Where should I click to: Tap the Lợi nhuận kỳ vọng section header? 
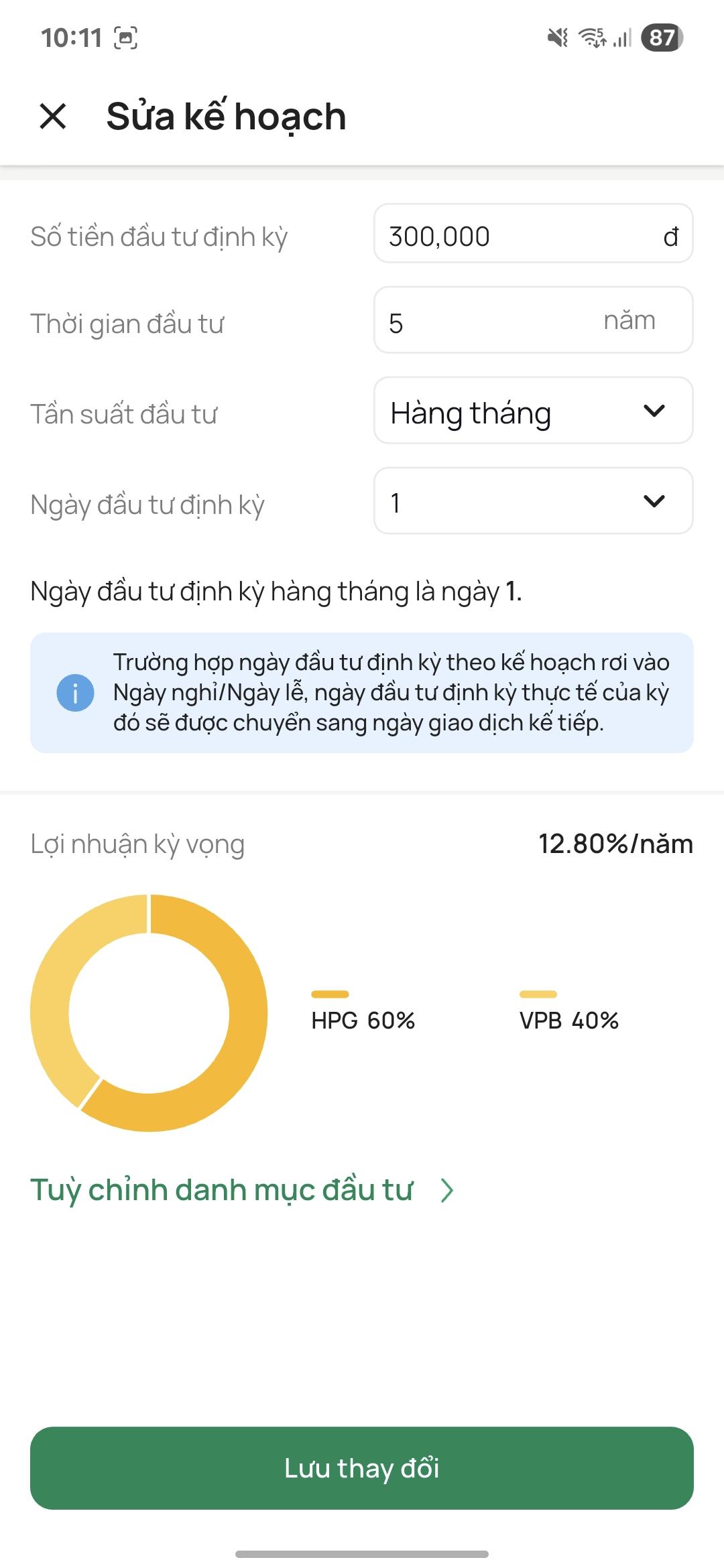click(x=137, y=843)
